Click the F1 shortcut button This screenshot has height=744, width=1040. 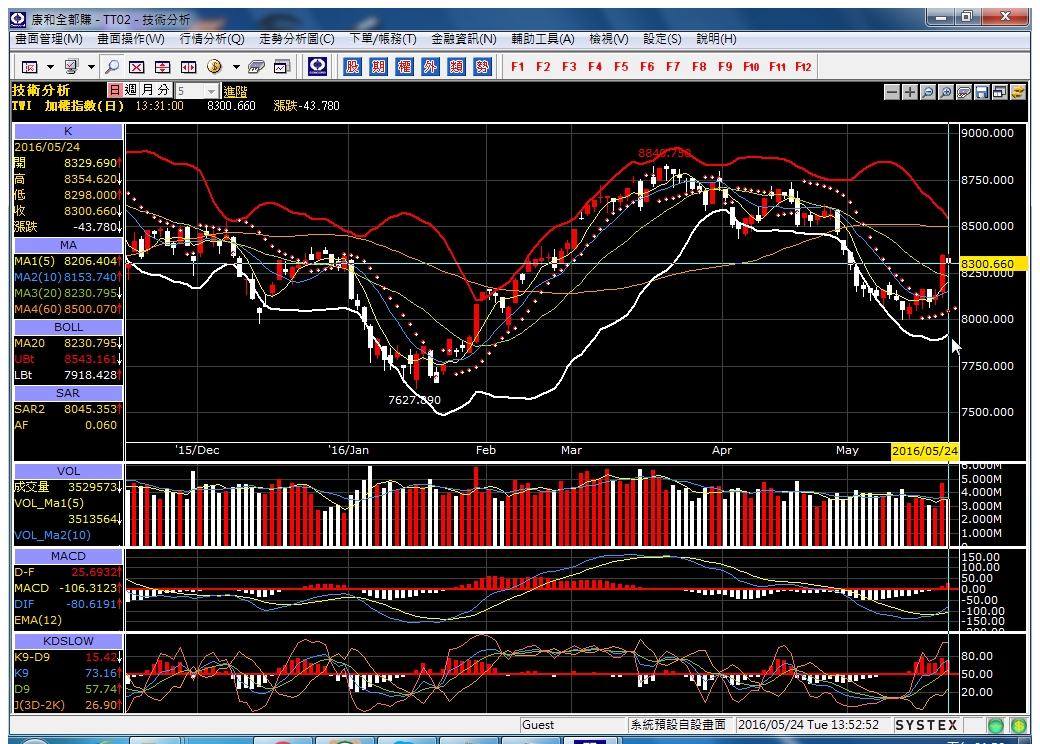(x=518, y=67)
